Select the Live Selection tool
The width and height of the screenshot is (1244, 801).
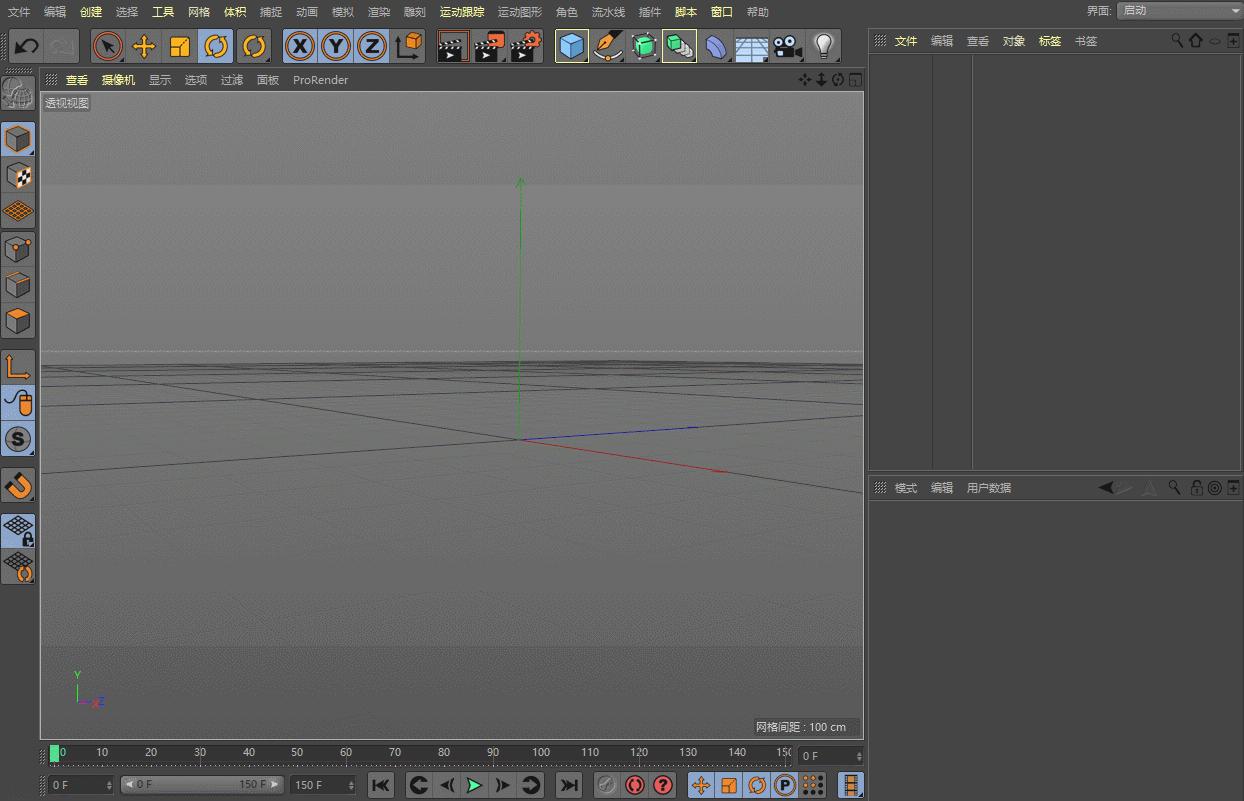coord(107,46)
